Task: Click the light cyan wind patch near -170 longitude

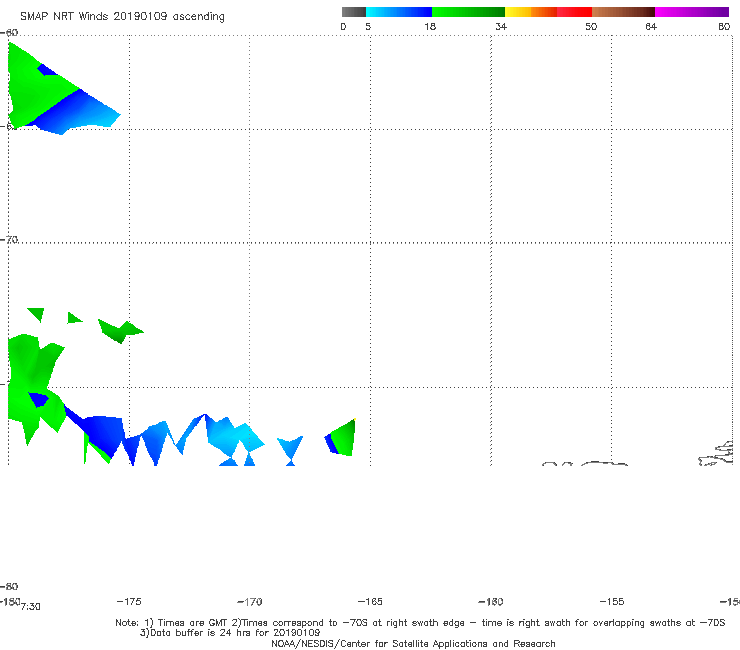Action: [x=235, y=437]
